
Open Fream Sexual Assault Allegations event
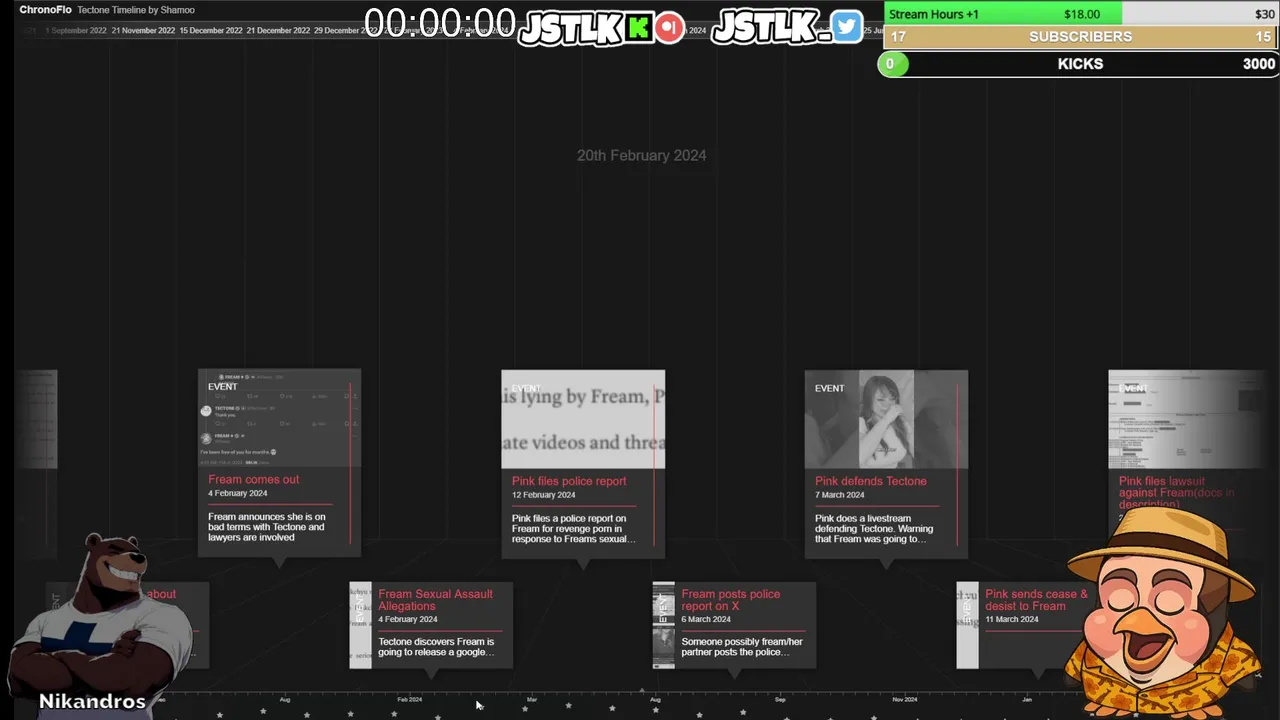click(435, 600)
